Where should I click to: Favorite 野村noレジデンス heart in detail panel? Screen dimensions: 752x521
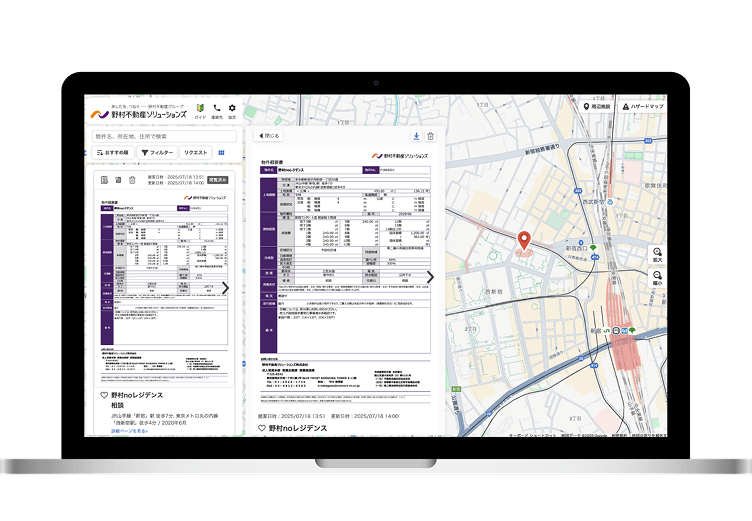click(262, 428)
